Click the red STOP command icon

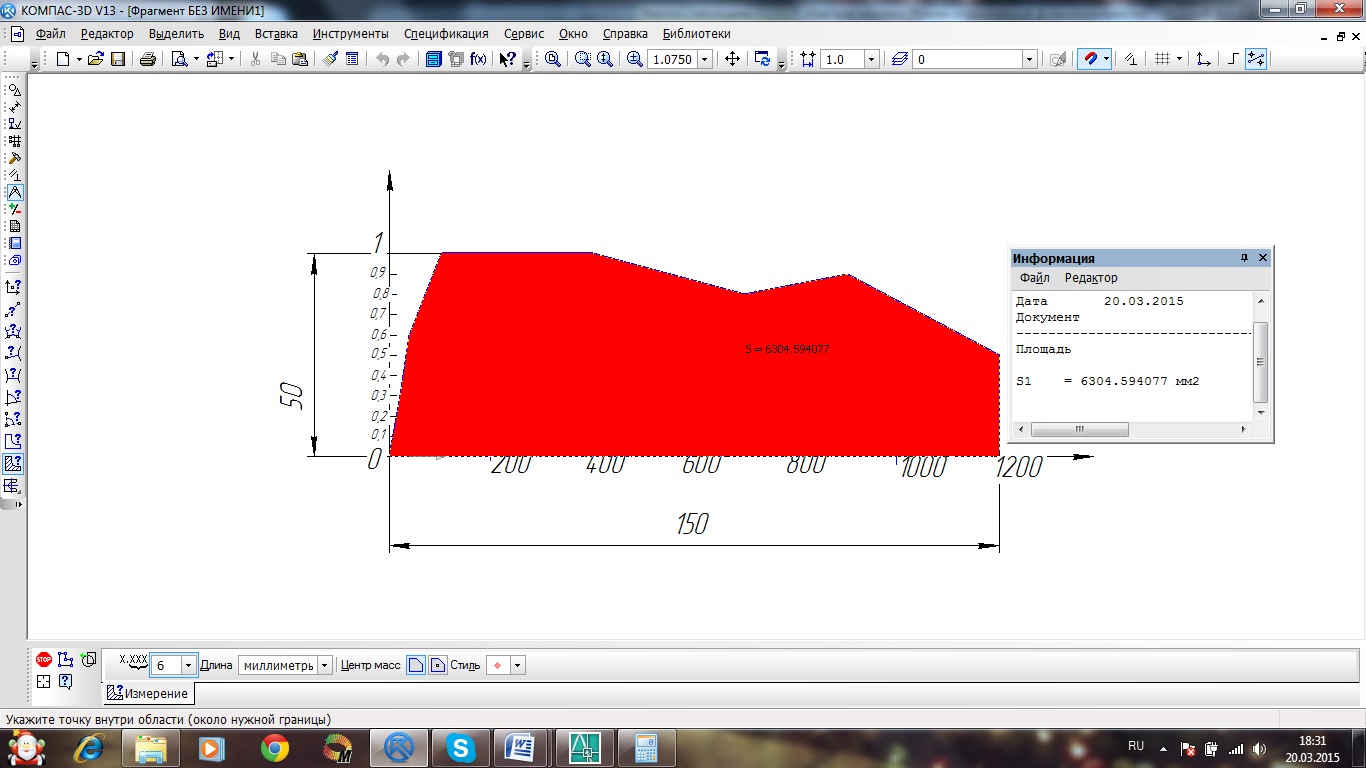tap(44, 659)
